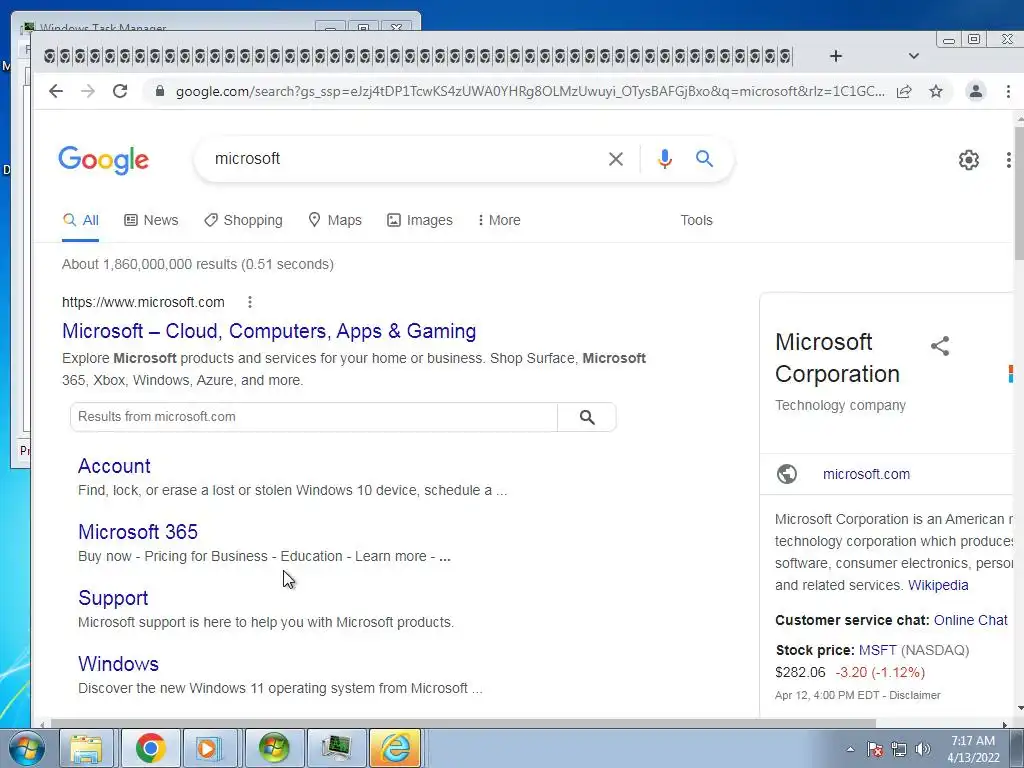Switch to Chrome in taskbar

point(150,748)
